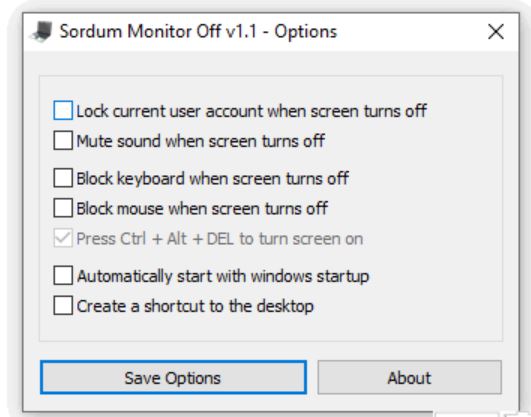Enable Lock current user account checkbox

[x=63, y=110]
